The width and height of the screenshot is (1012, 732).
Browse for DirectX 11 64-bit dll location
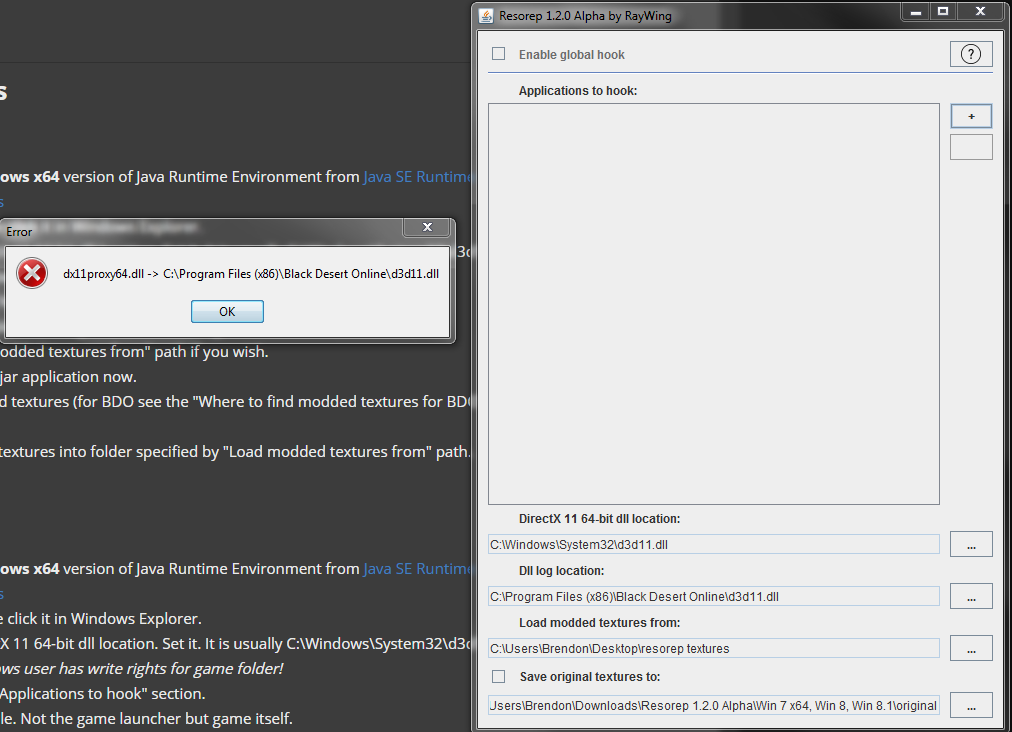tap(971, 544)
